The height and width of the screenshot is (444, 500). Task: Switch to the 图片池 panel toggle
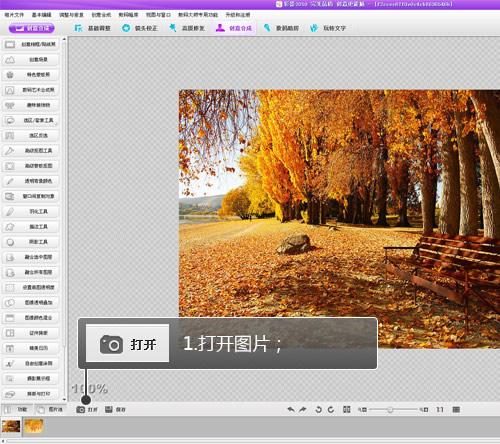tap(50, 409)
